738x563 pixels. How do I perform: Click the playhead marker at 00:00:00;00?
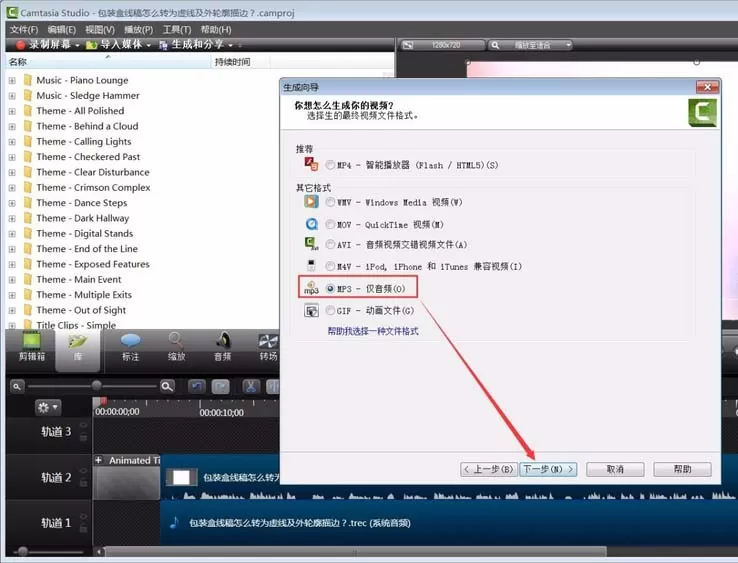pos(102,402)
